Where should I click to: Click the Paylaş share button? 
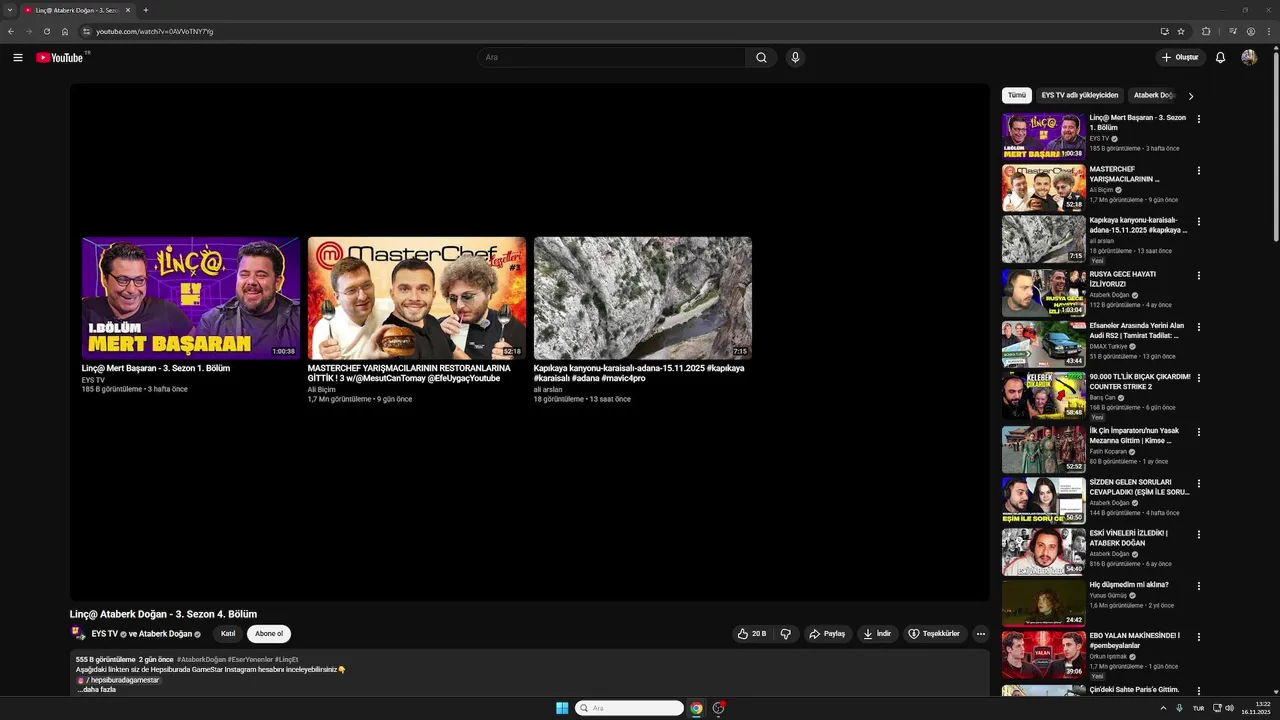[827, 634]
